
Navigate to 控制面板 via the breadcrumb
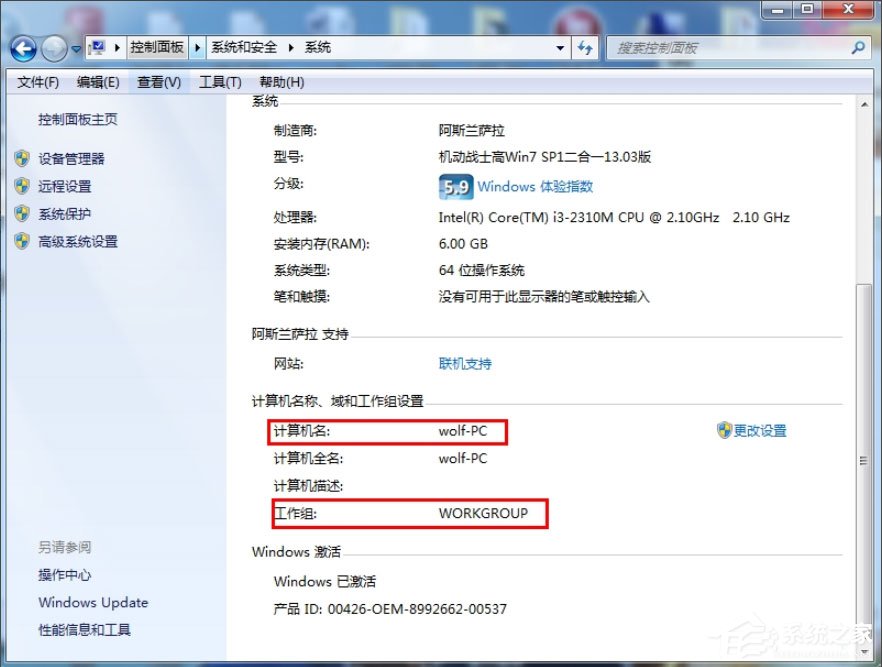157,46
